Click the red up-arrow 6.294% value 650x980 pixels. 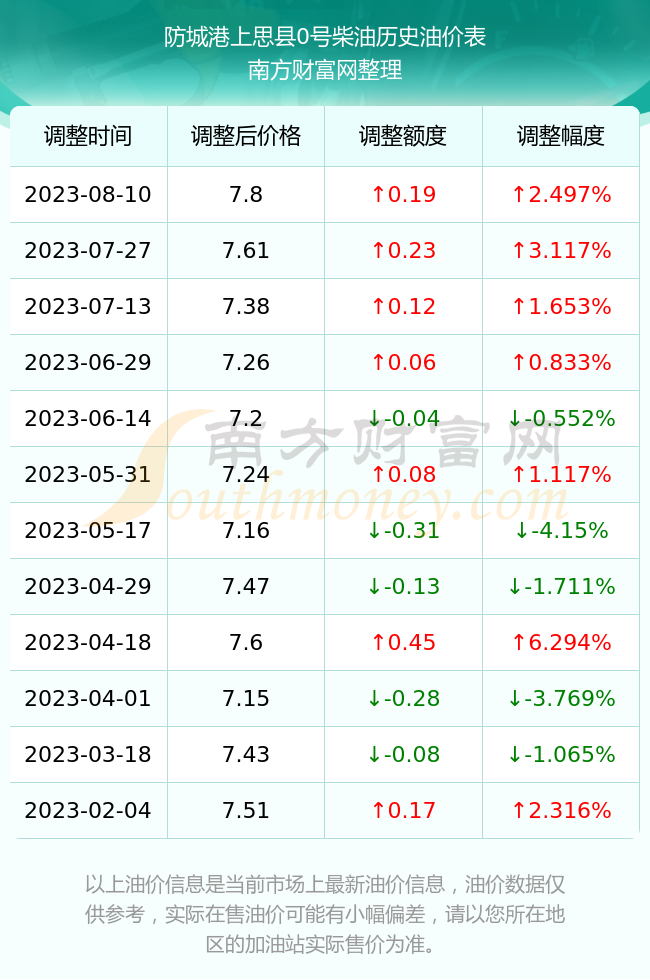pos(561,642)
